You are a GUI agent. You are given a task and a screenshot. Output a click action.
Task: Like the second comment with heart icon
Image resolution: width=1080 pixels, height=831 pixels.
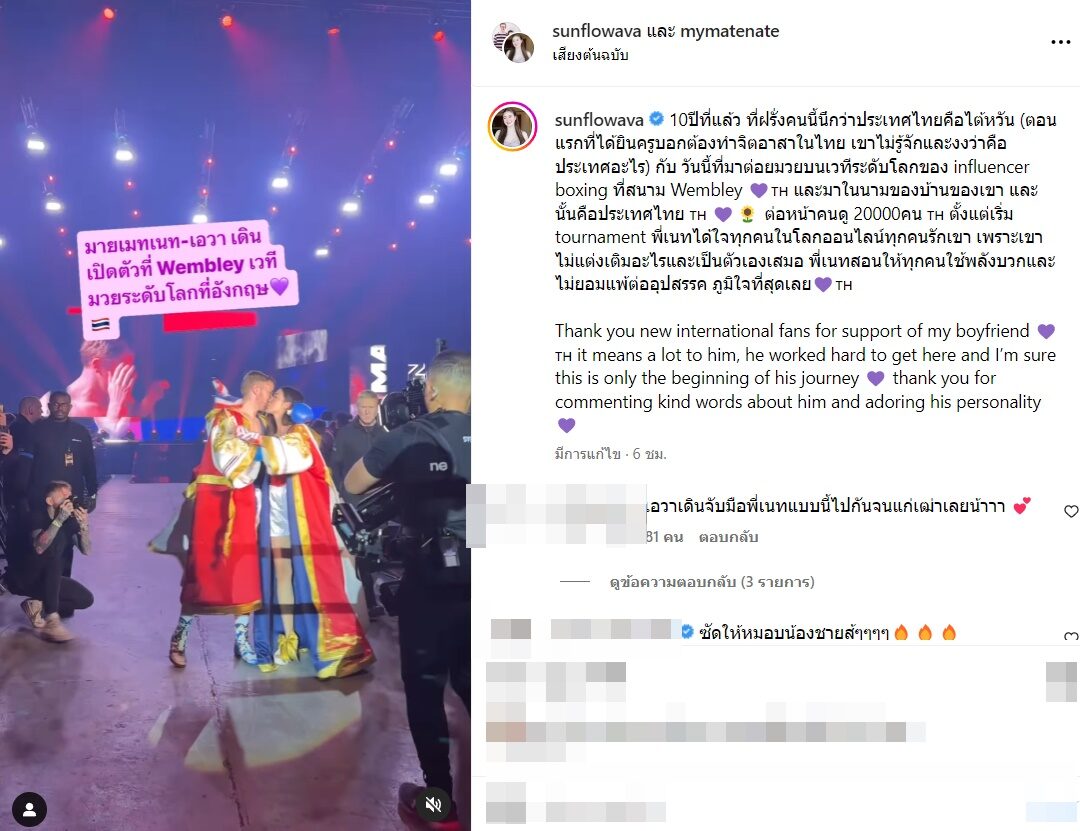click(1071, 636)
